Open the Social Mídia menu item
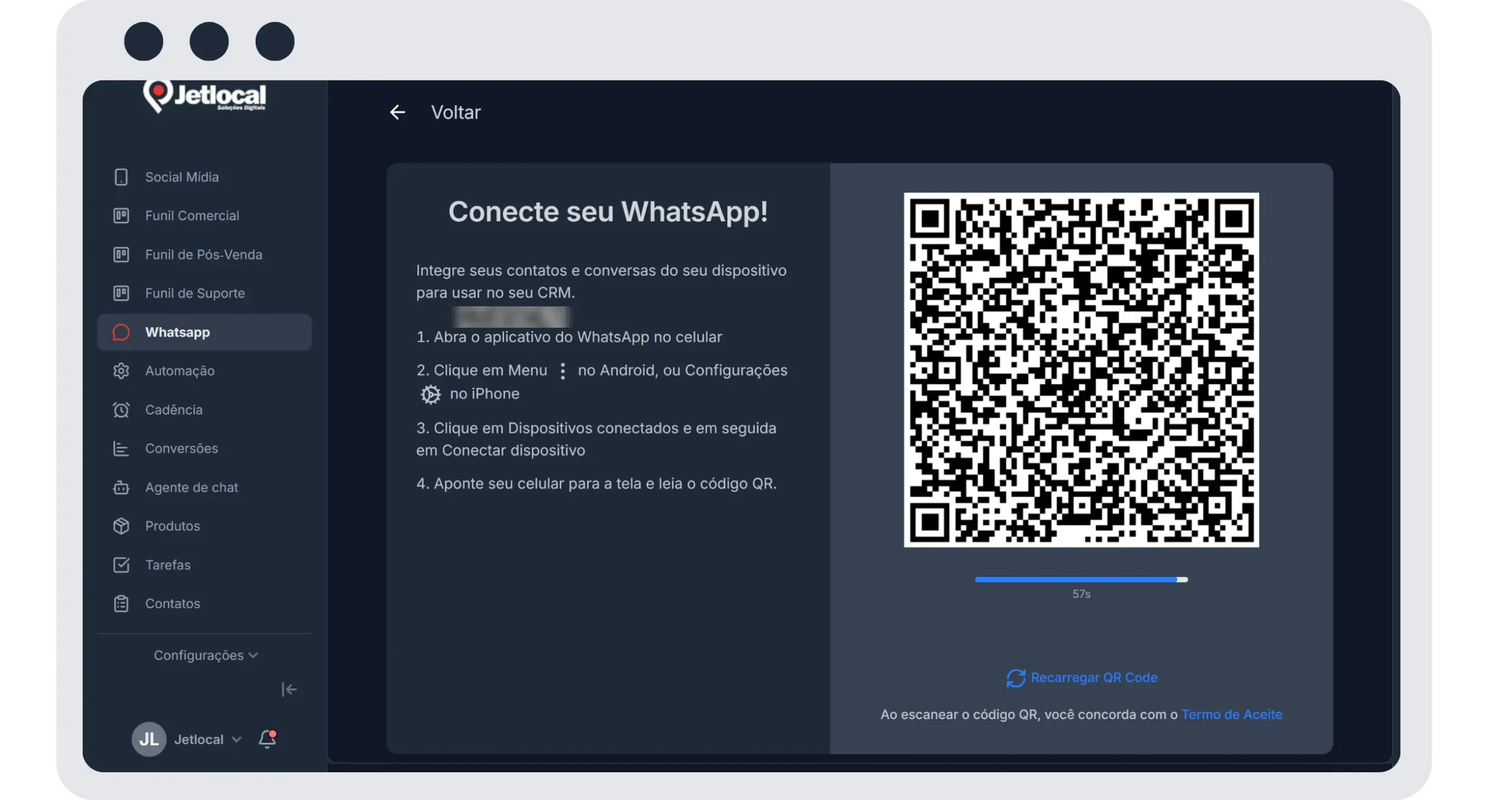Image resolution: width=1512 pixels, height=800 pixels. click(x=204, y=177)
